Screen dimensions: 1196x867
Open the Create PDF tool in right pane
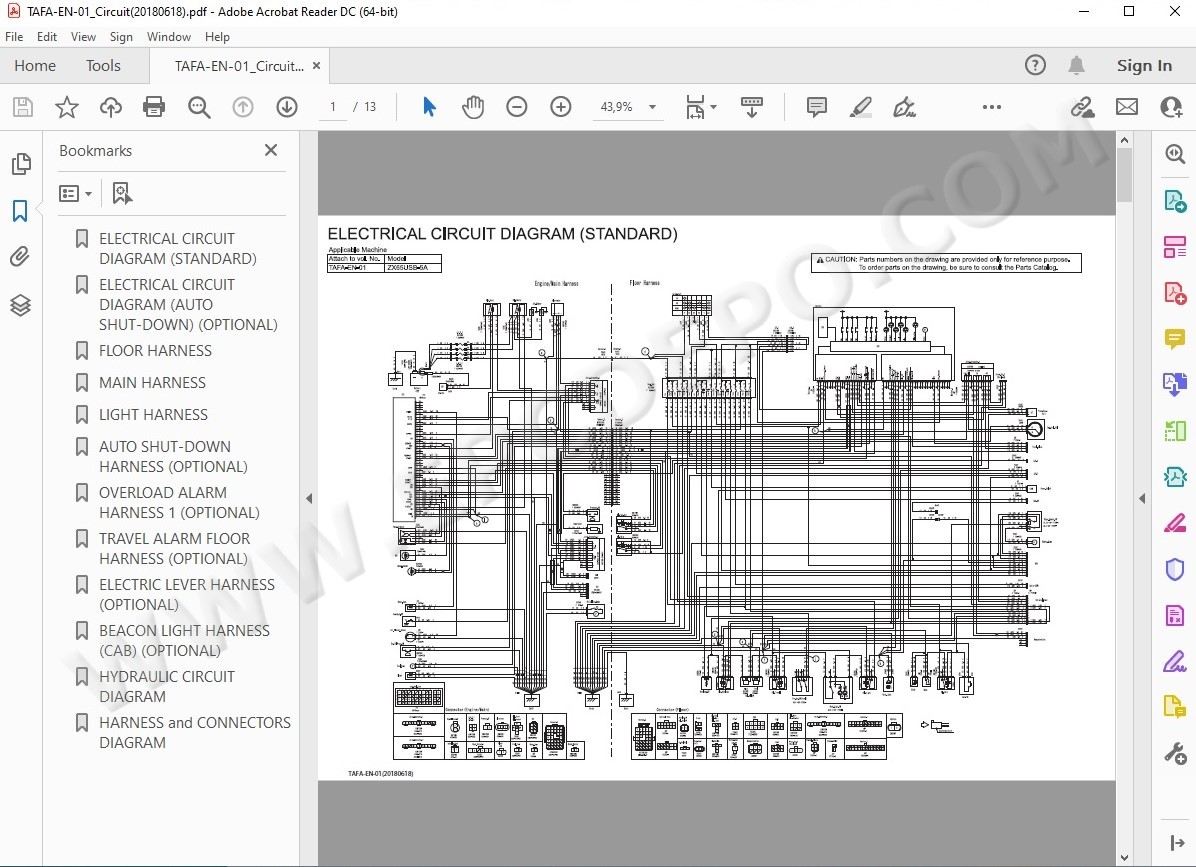point(1175,293)
